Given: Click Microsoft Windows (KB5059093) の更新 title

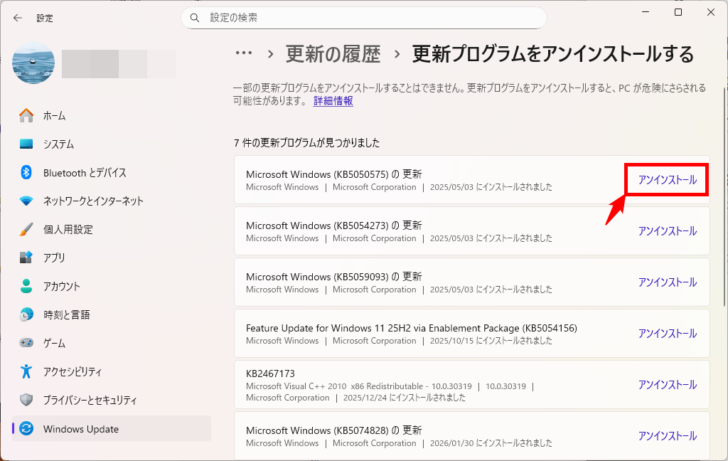Looking at the screenshot, I should [334, 277].
